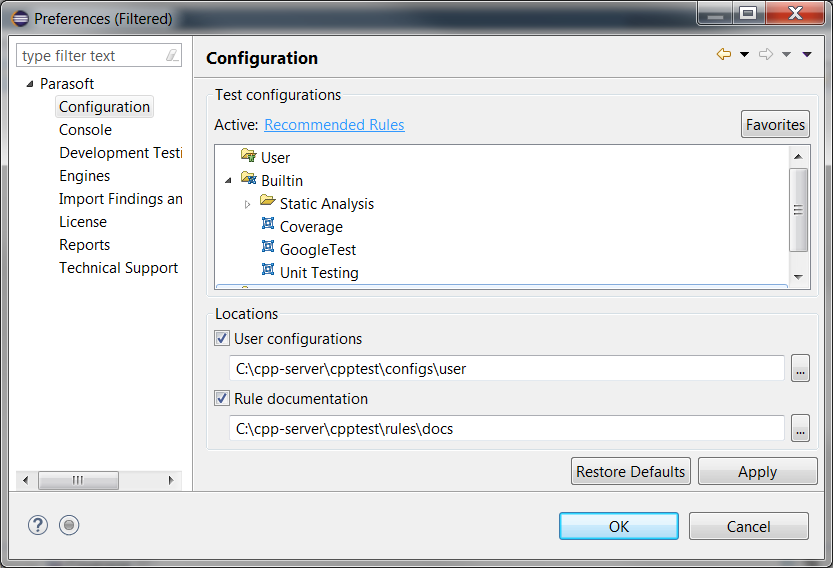This screenshot has height=568, width=833.
Task: Click the forward navigation arrow icon
Action: click(x=766, y=54)
